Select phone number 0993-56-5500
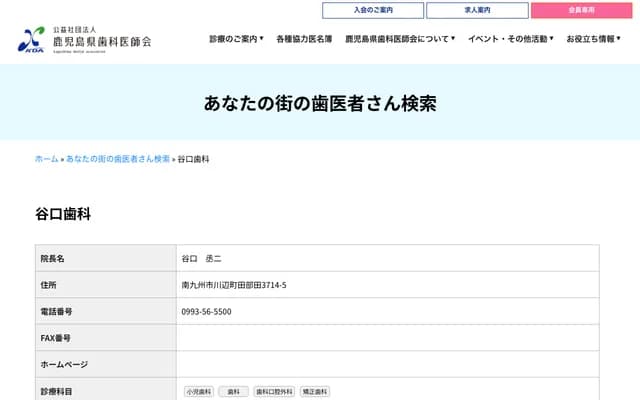This screenshot has height=400, width=640. [x=207, y=311]
